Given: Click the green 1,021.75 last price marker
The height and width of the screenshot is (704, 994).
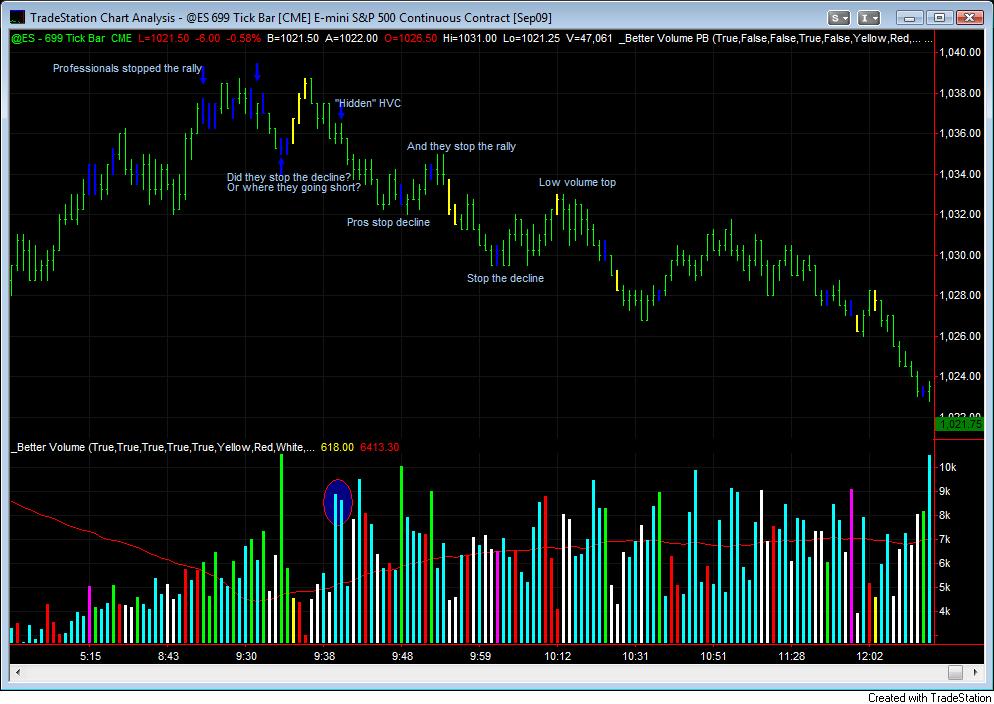Looking at the screenshot, I should tap(959, 424).
